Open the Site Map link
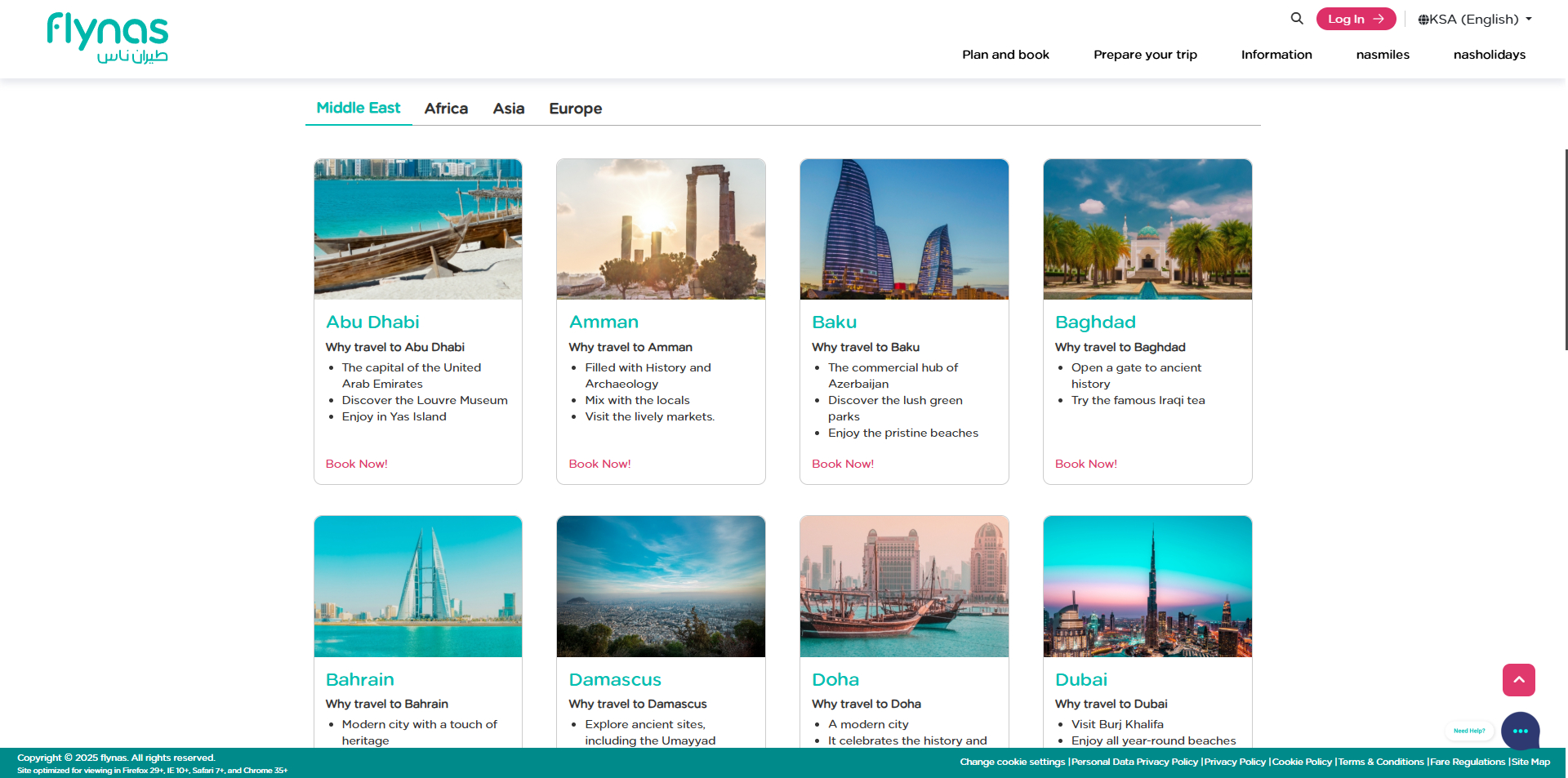Viewport: 1568px width, 778px height. 1531,762
